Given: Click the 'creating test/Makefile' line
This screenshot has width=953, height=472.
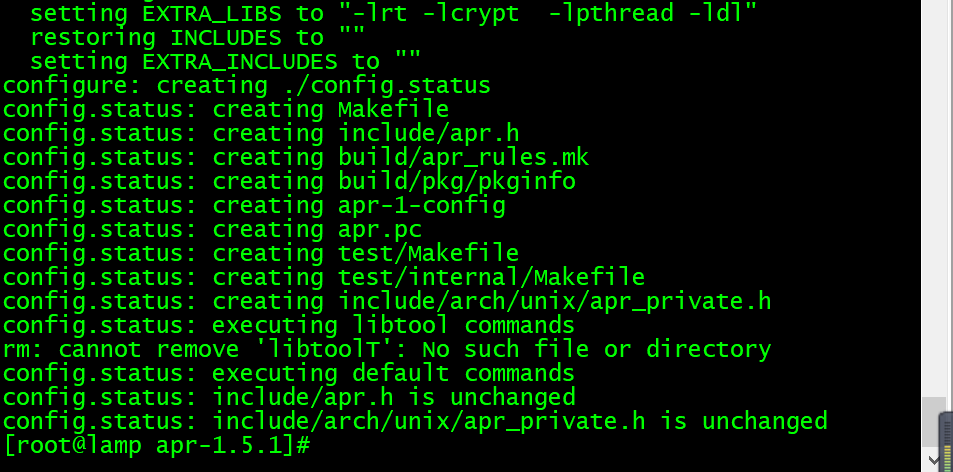Looking at the screenshot, I should click(x=261, y=253).
